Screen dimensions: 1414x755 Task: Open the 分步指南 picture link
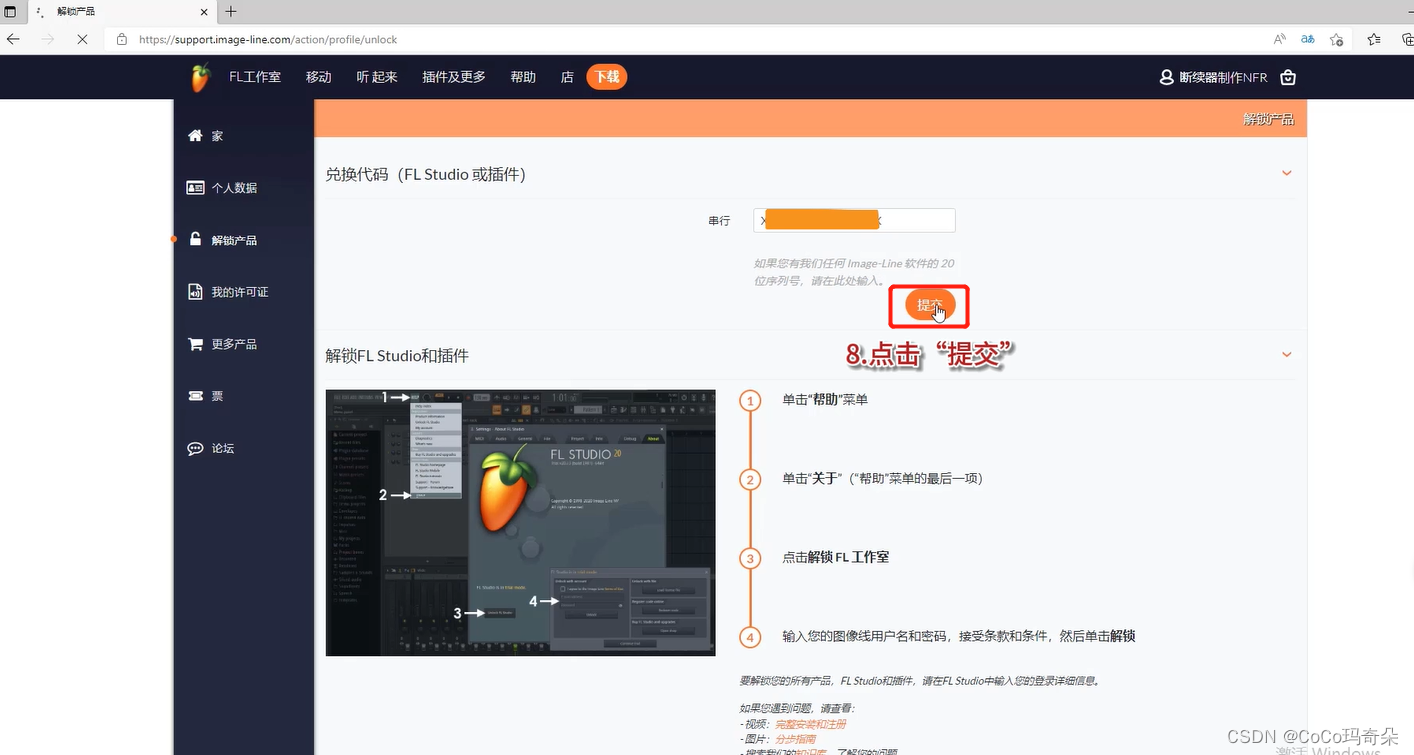(795, 739)
